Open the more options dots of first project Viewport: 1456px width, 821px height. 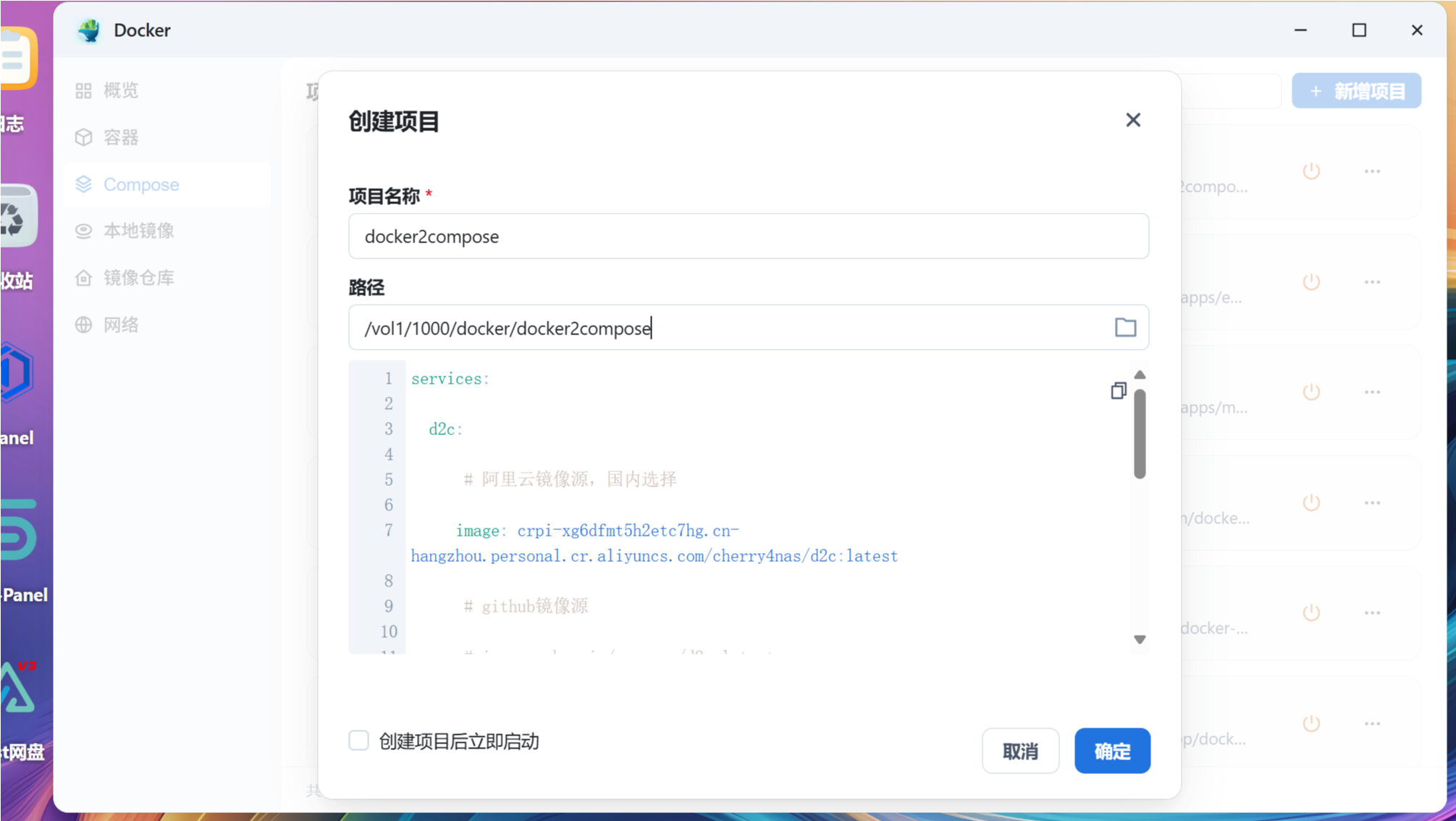pyautogui.click(x=1372, y=172)
